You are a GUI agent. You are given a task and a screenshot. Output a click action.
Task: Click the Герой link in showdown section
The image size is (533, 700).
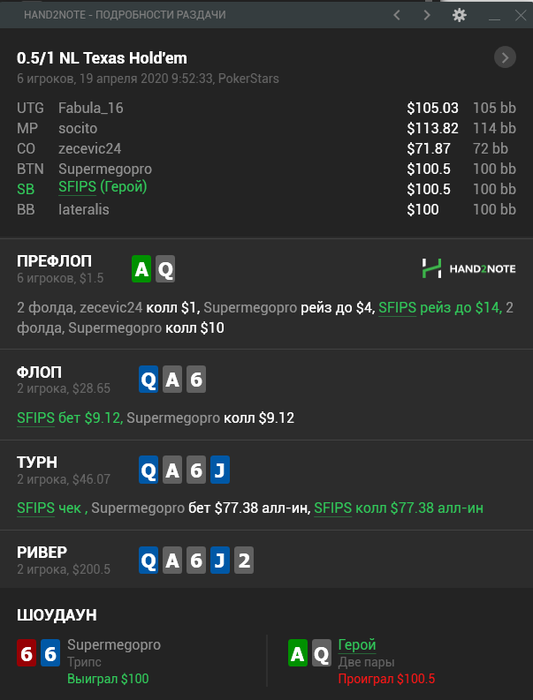(x=357, y=645)
